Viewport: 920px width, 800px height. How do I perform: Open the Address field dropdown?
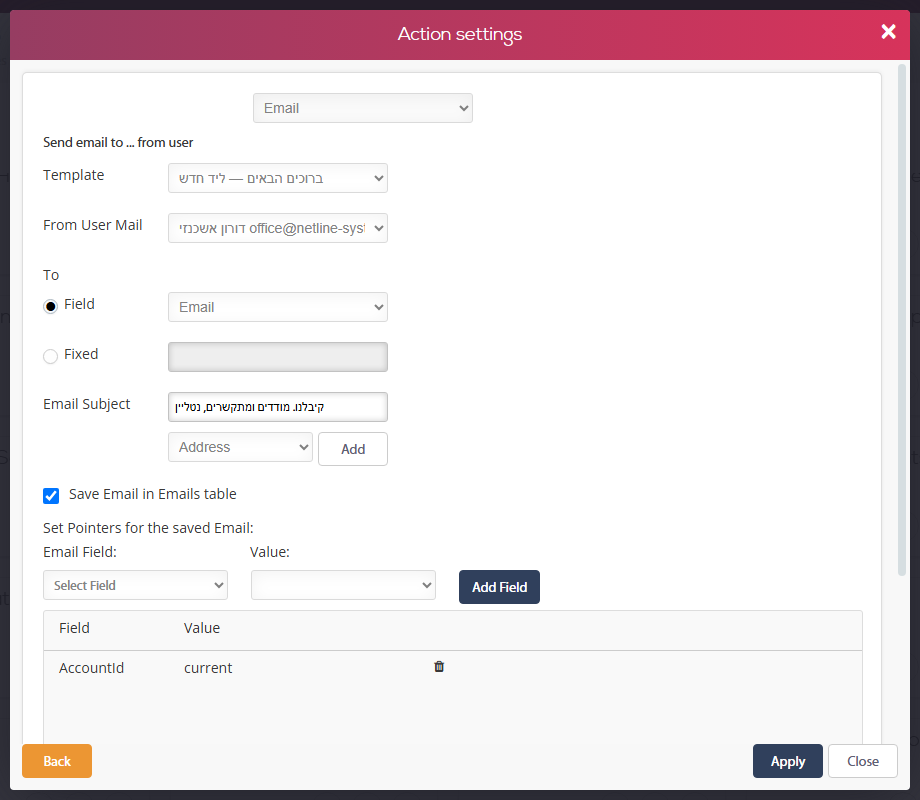240,447
